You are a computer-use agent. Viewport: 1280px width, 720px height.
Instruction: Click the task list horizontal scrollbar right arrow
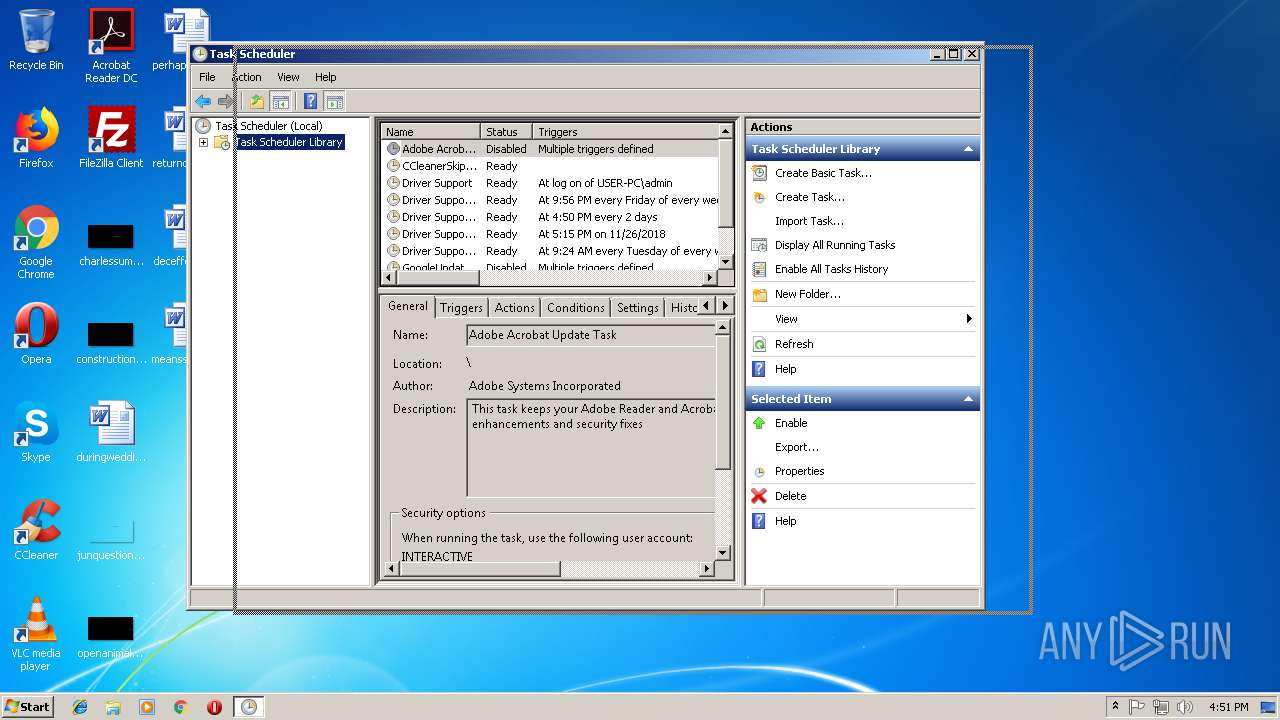tap(711, 278)
